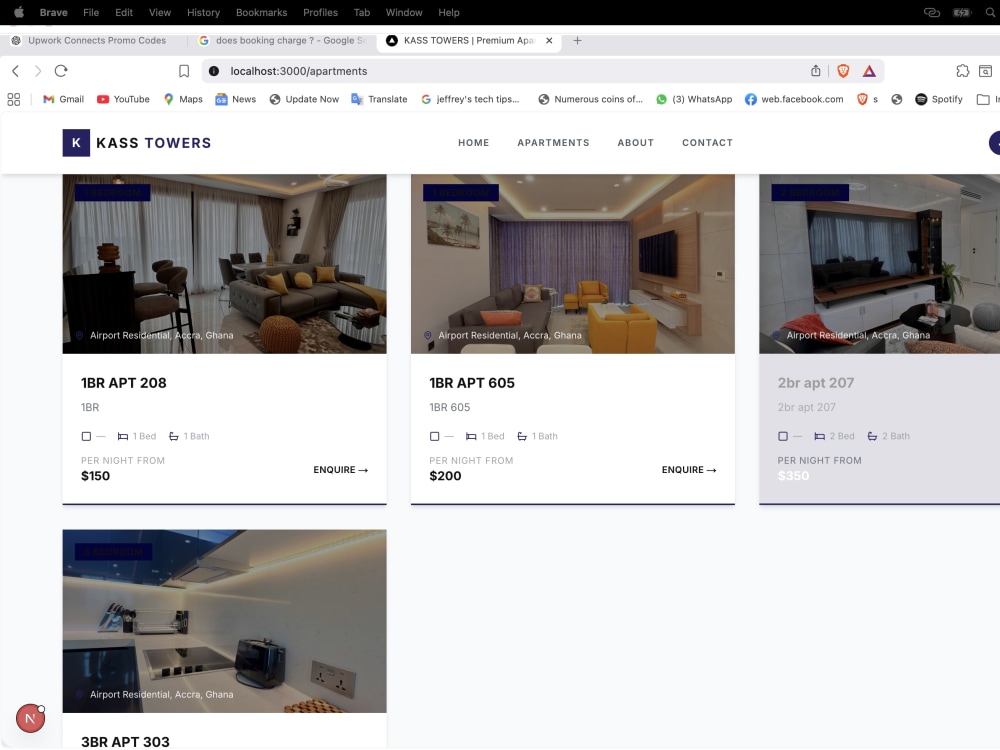The width and height of the screenshot is (1000, 750).
Task: Open the Brave Rewards triangle icon
Action: click(869, 71)
